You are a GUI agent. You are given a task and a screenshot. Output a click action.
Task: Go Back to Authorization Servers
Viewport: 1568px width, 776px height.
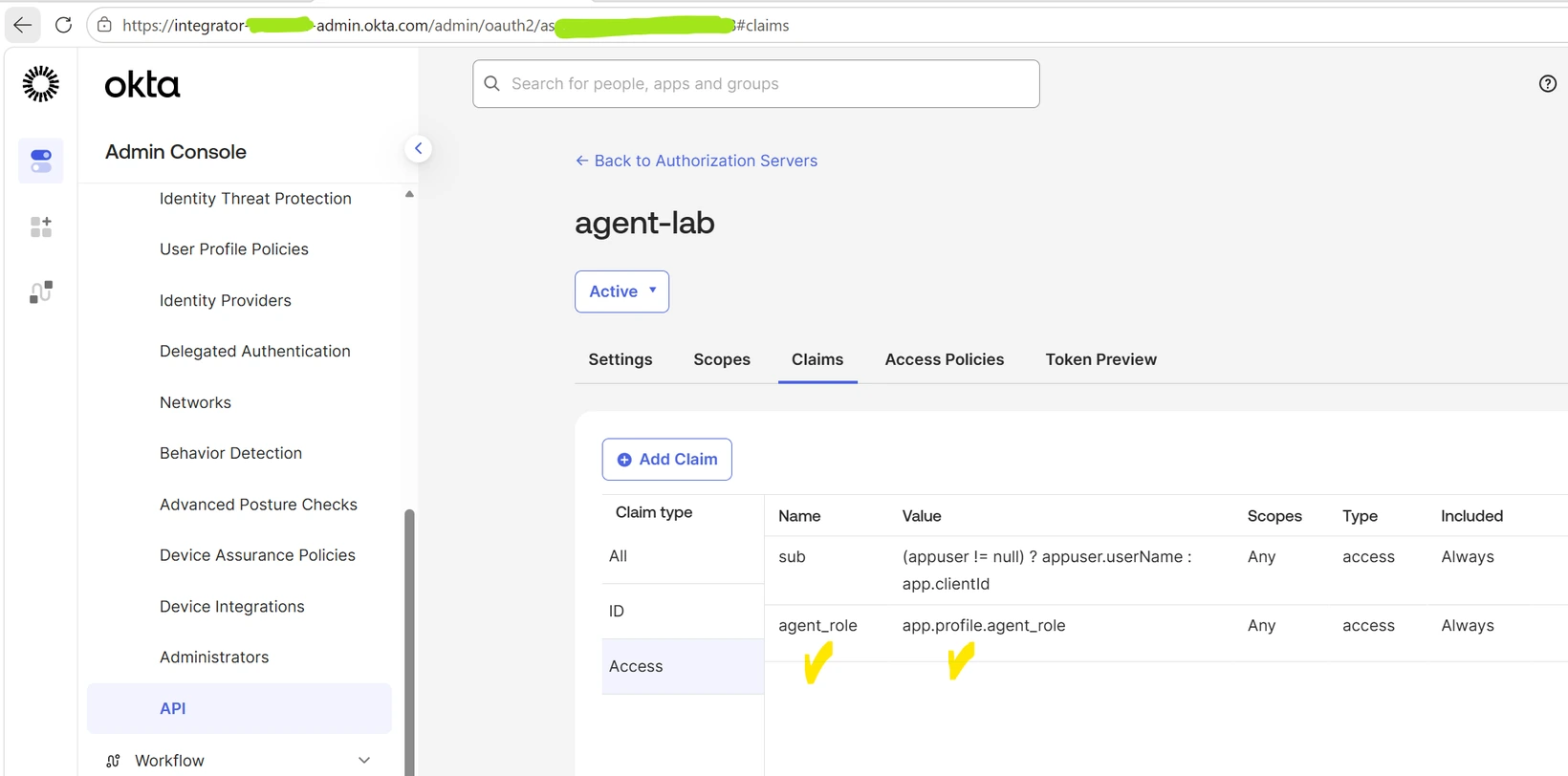click(696, 161)
